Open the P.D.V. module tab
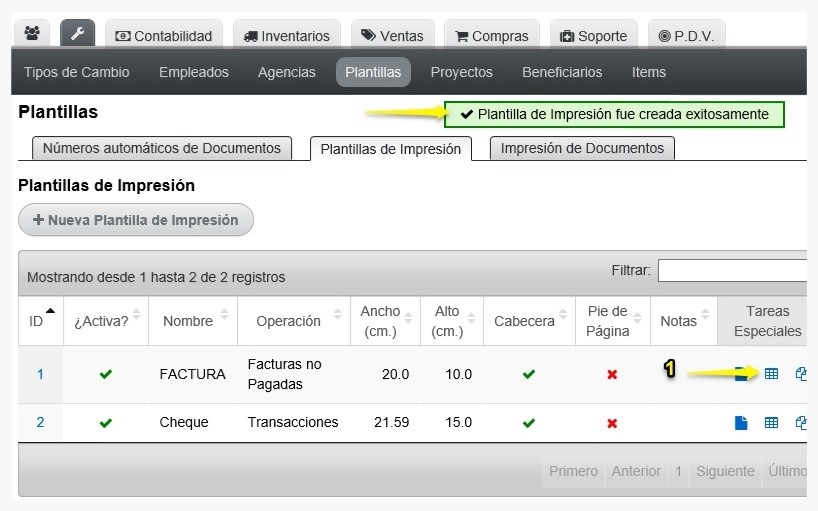This screenshot has width=818, height=511. click(687, 35)
